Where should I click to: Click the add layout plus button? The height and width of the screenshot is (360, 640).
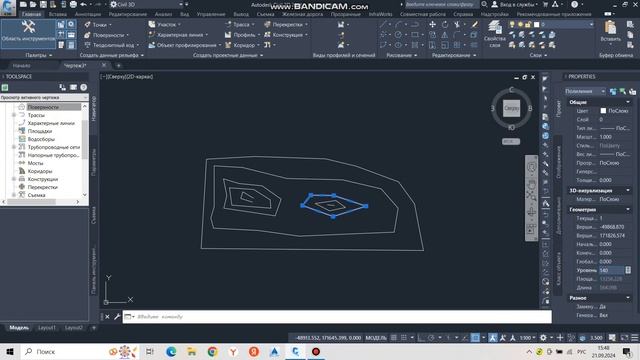(x=94, y=328)
